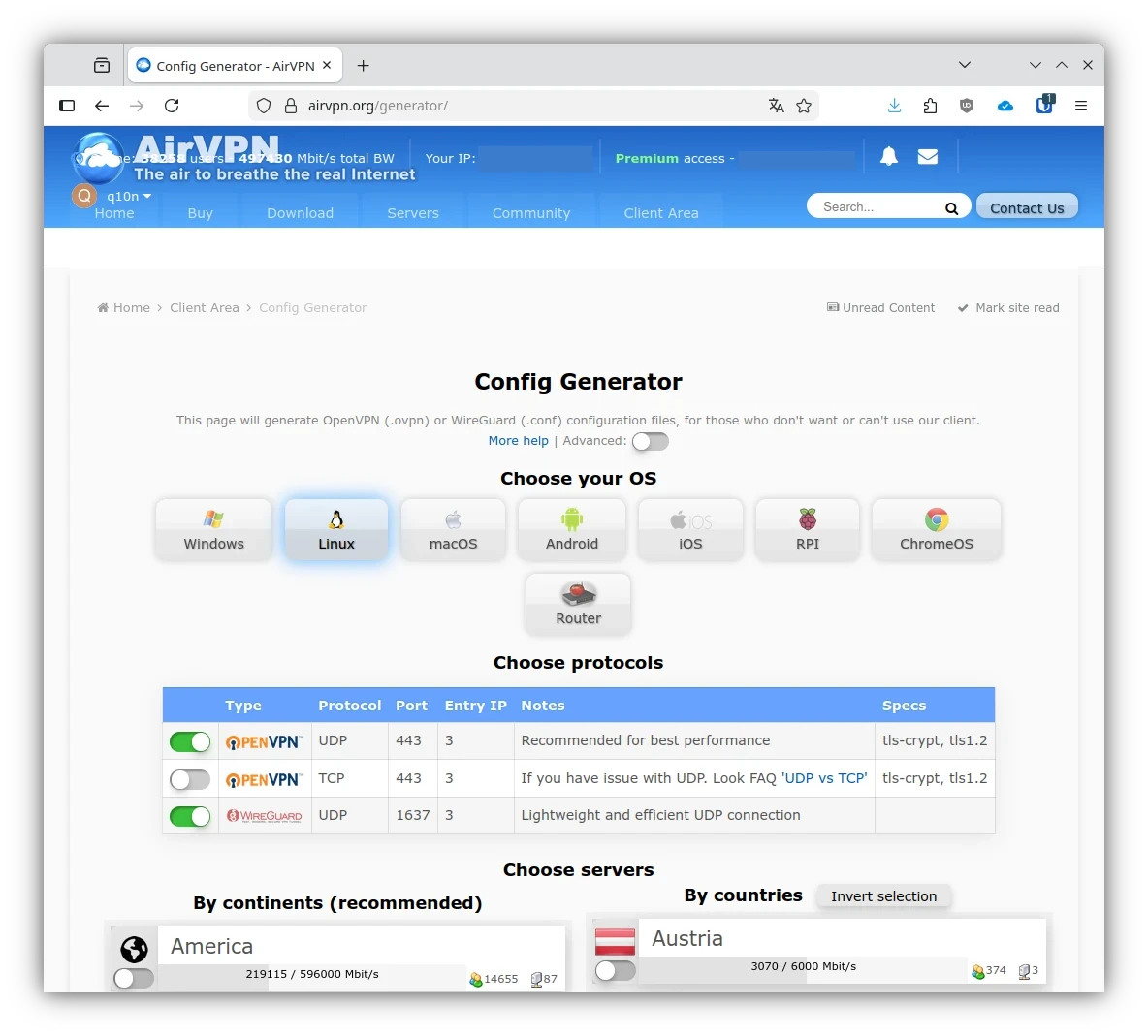
Task: Choose the ChromeOS operating system
Action: point(936,529)
